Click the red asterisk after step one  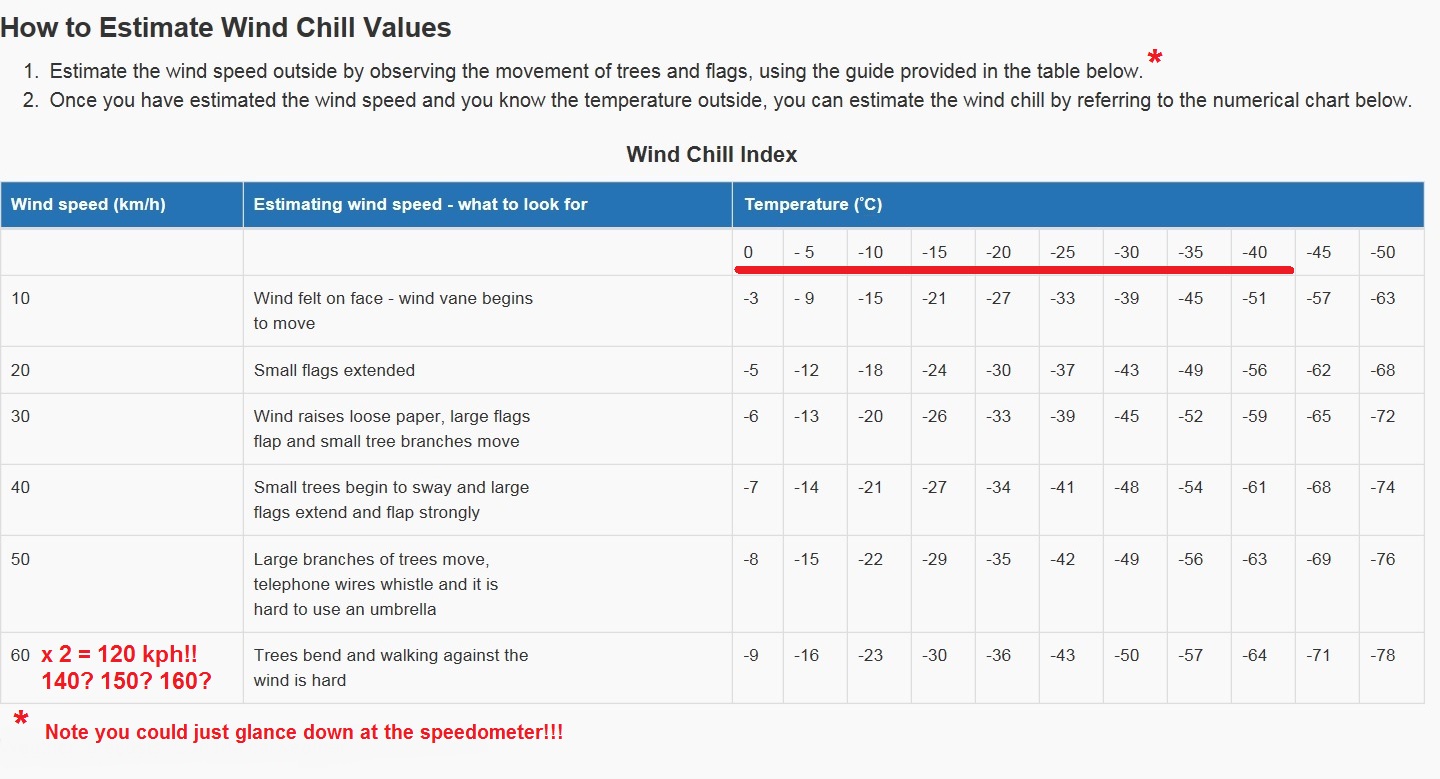[x=1155, y=61]
